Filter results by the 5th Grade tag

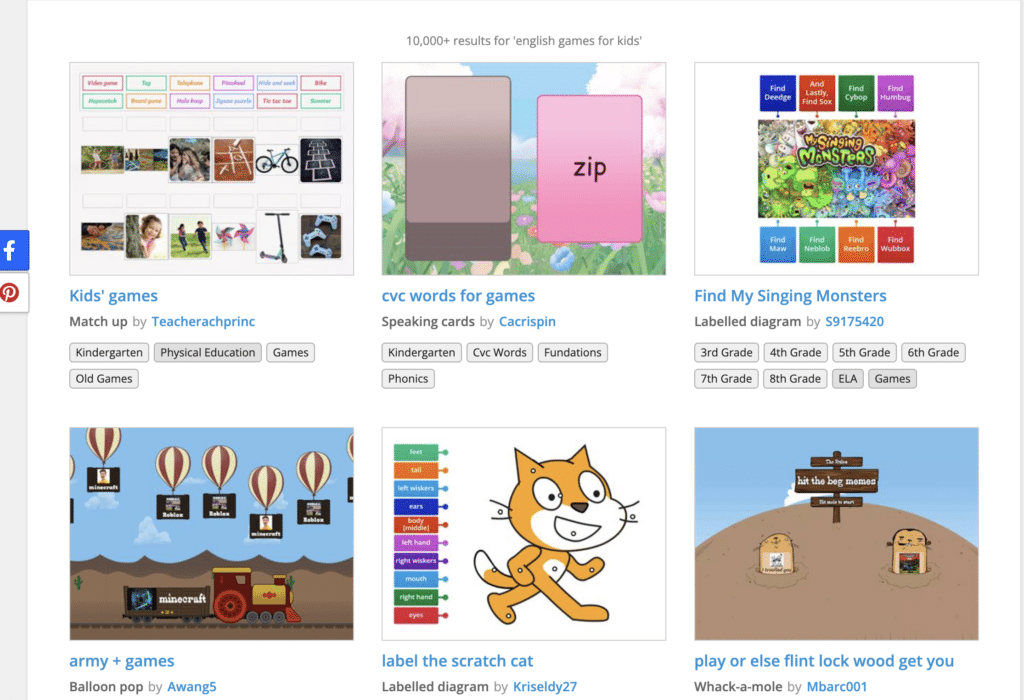pos(863,352)
